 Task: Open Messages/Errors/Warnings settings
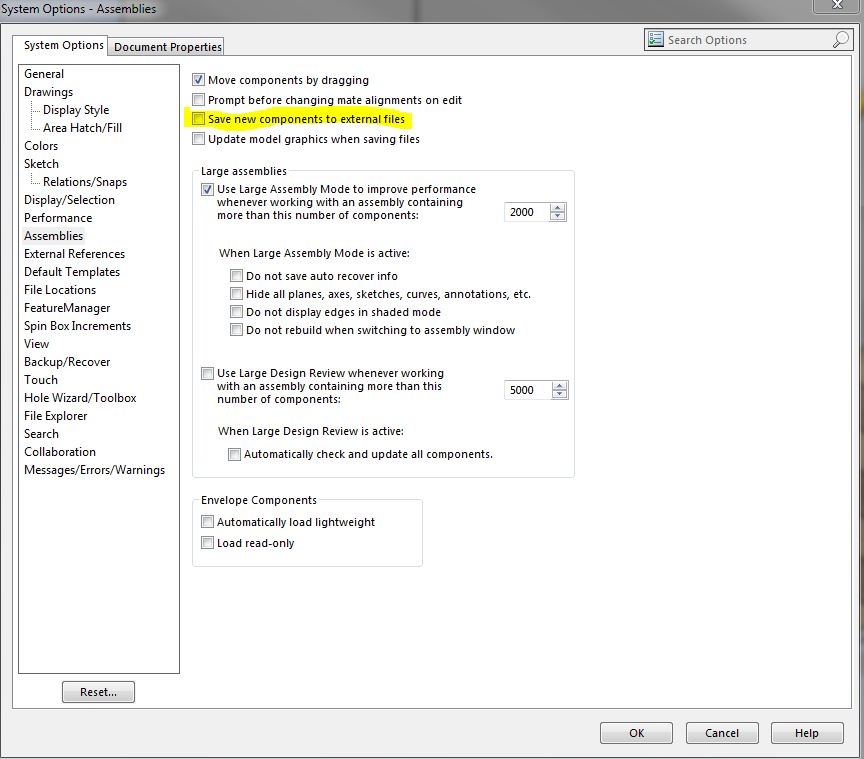(x=94, y=470)
